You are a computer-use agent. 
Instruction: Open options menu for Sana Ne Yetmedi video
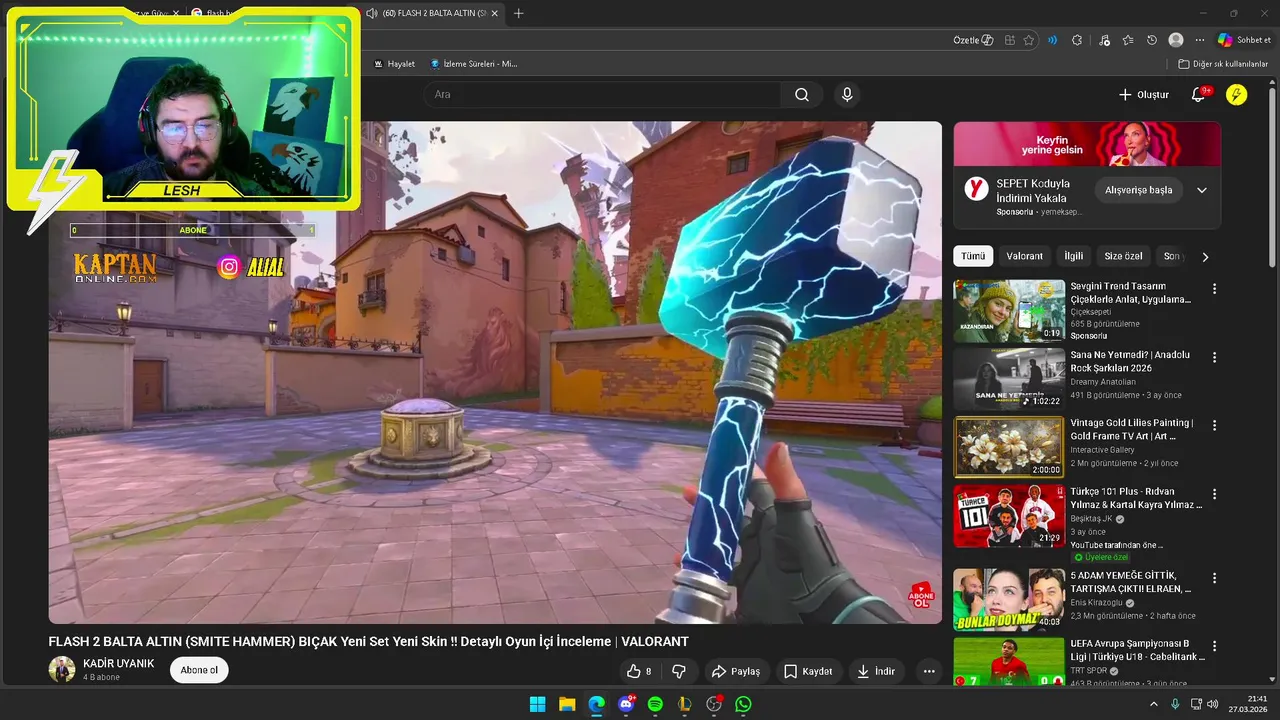tap(1215, 357)
